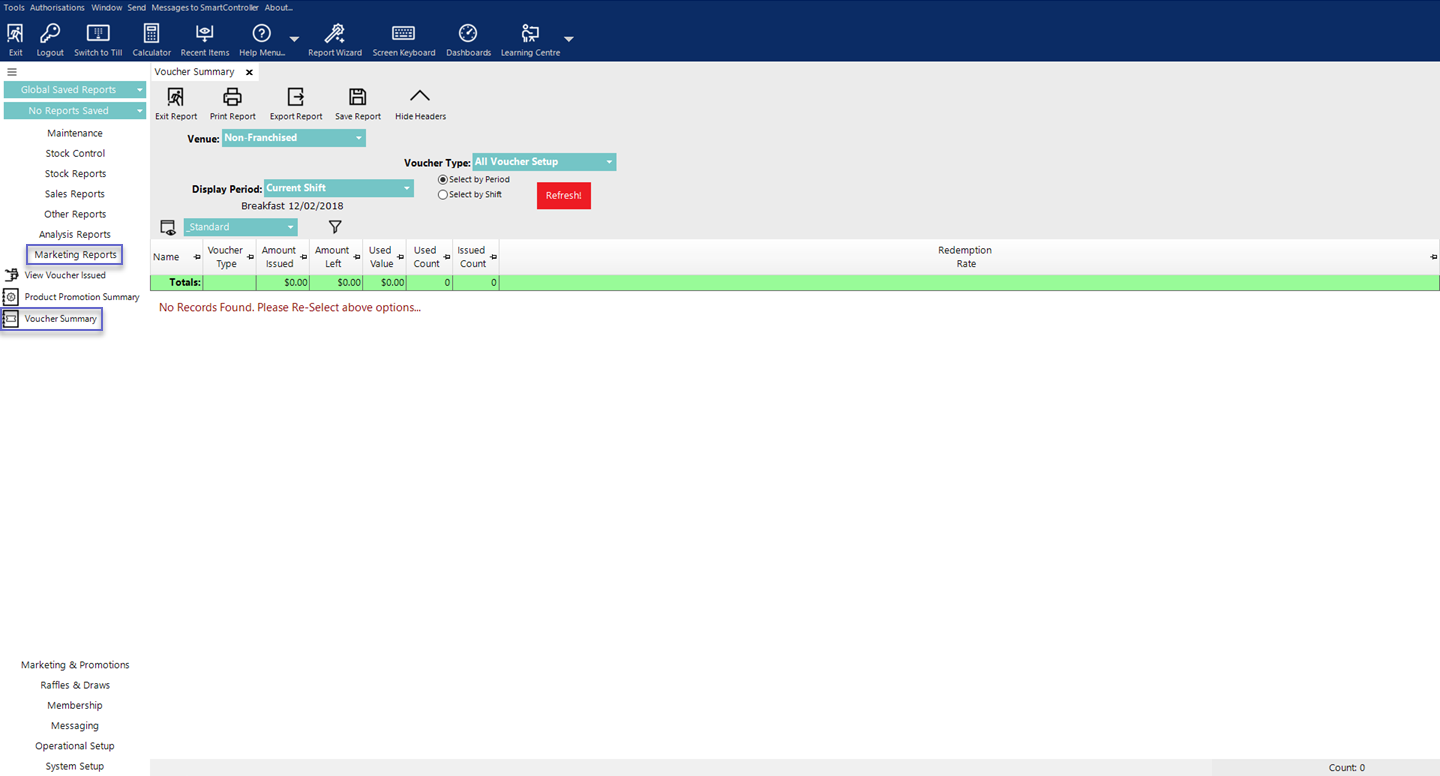Open the Calculator tool

click(151, 35)
